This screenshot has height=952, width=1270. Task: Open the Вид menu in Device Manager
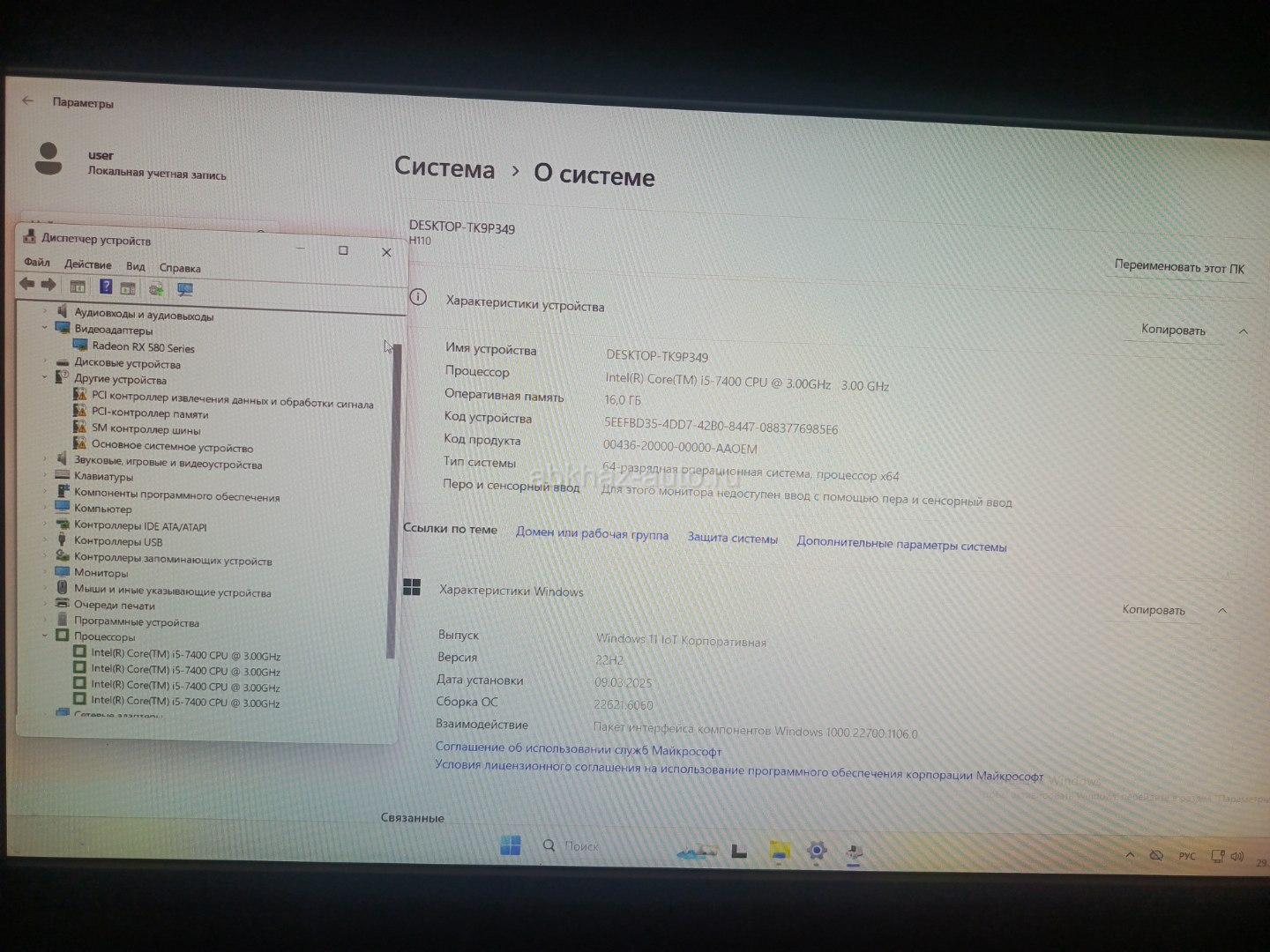click(135, 266)
